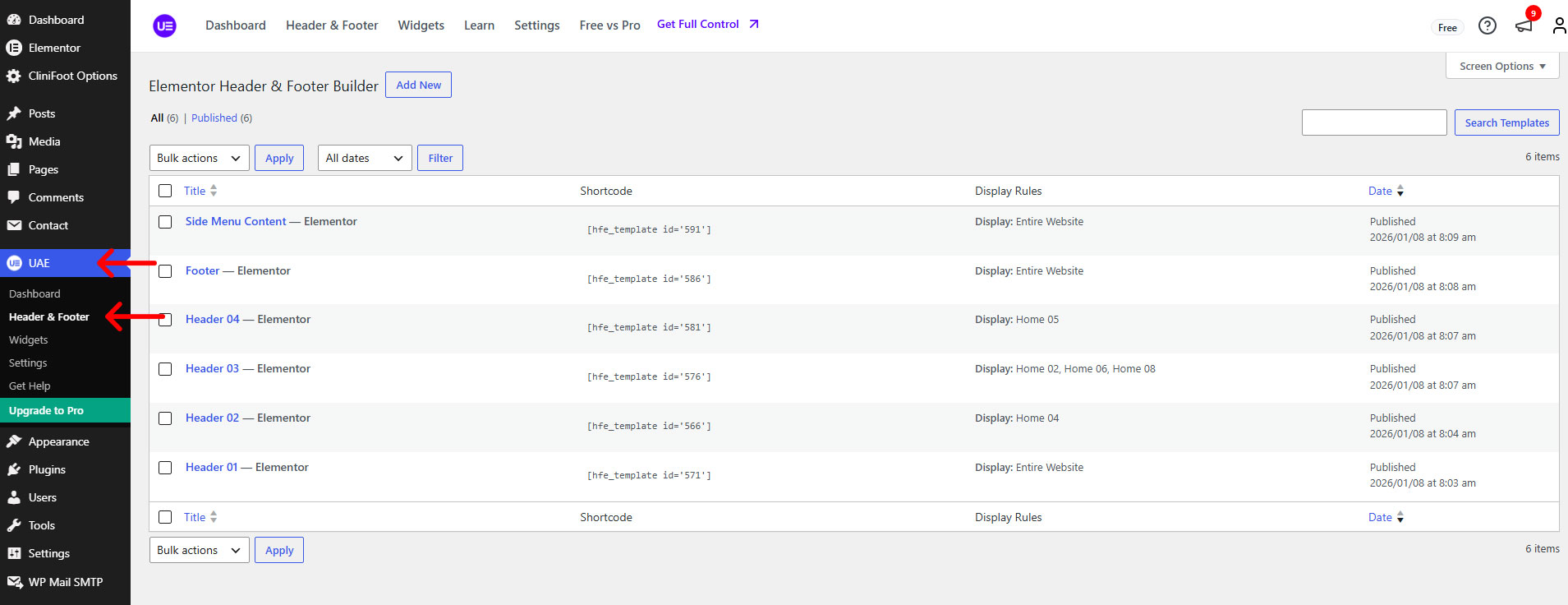Click the template search input field
Viewport: 1568px width, 605px height.
click(x=1374, y=122)
